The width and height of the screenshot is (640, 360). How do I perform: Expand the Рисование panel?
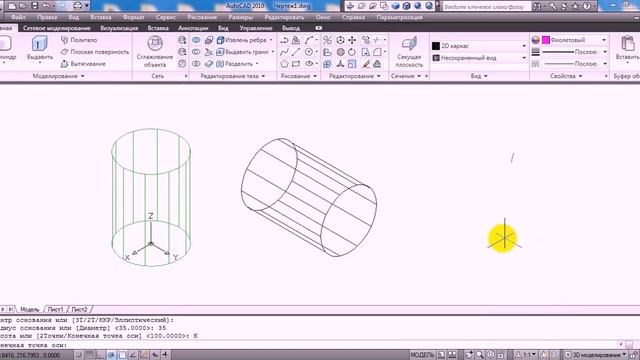pos(299,76)
